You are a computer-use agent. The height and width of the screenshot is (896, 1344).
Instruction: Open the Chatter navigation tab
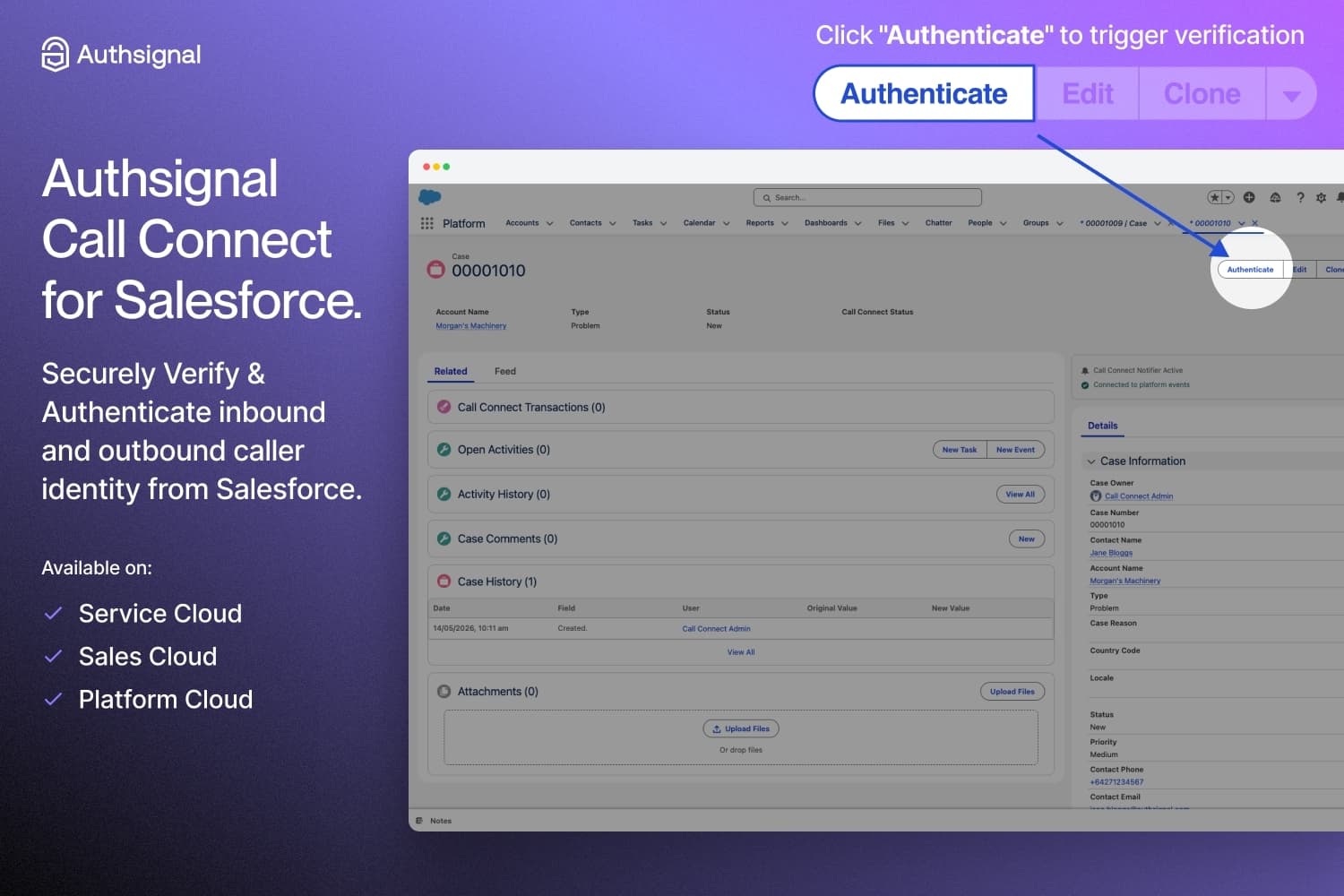pos(939,223)
